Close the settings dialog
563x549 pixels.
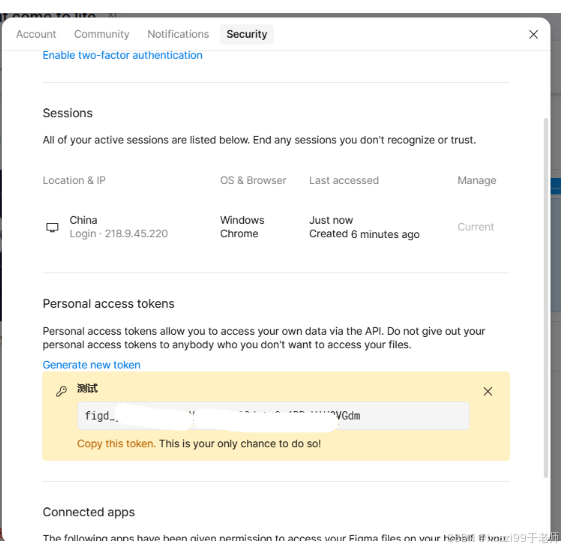pyautogui.click(x=533, y=34)
